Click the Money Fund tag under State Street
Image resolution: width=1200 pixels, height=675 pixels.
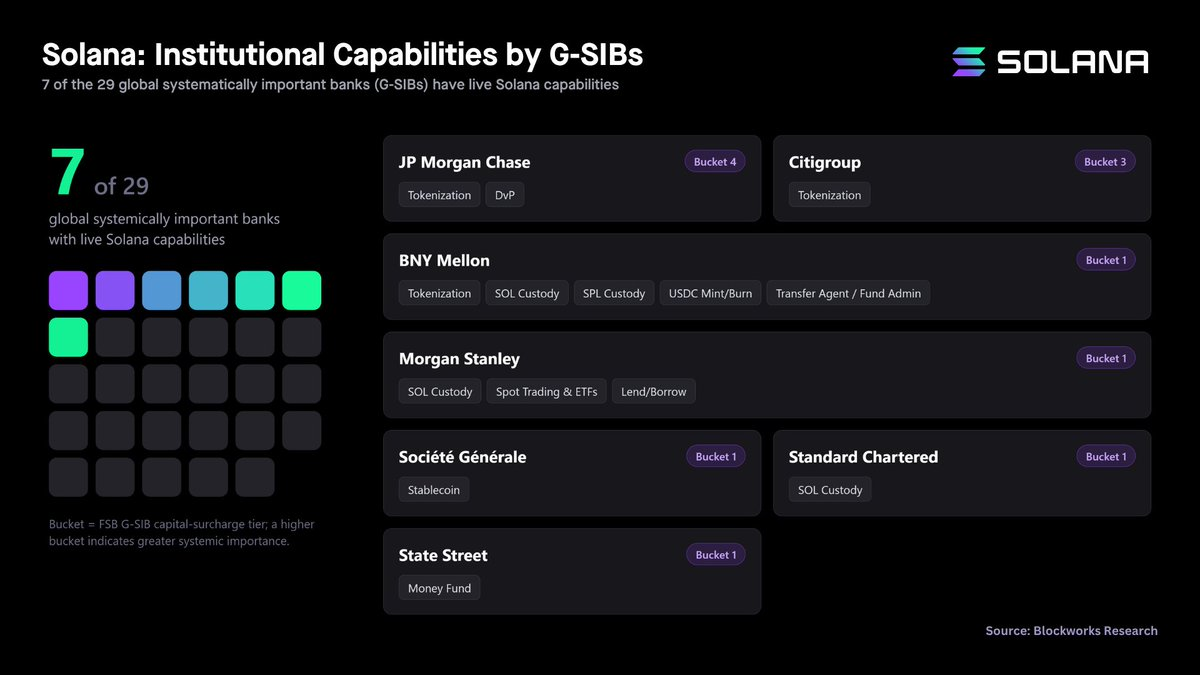pyautogui.click(x=439, y=588)
